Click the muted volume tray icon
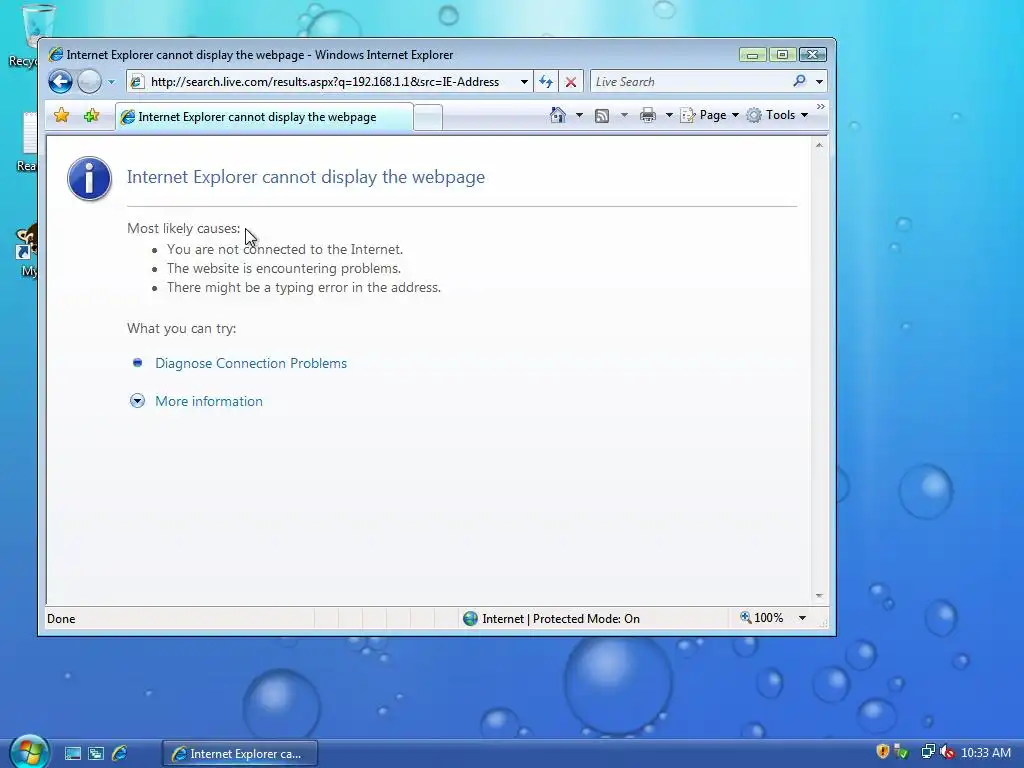 click(x=947, y=752)
